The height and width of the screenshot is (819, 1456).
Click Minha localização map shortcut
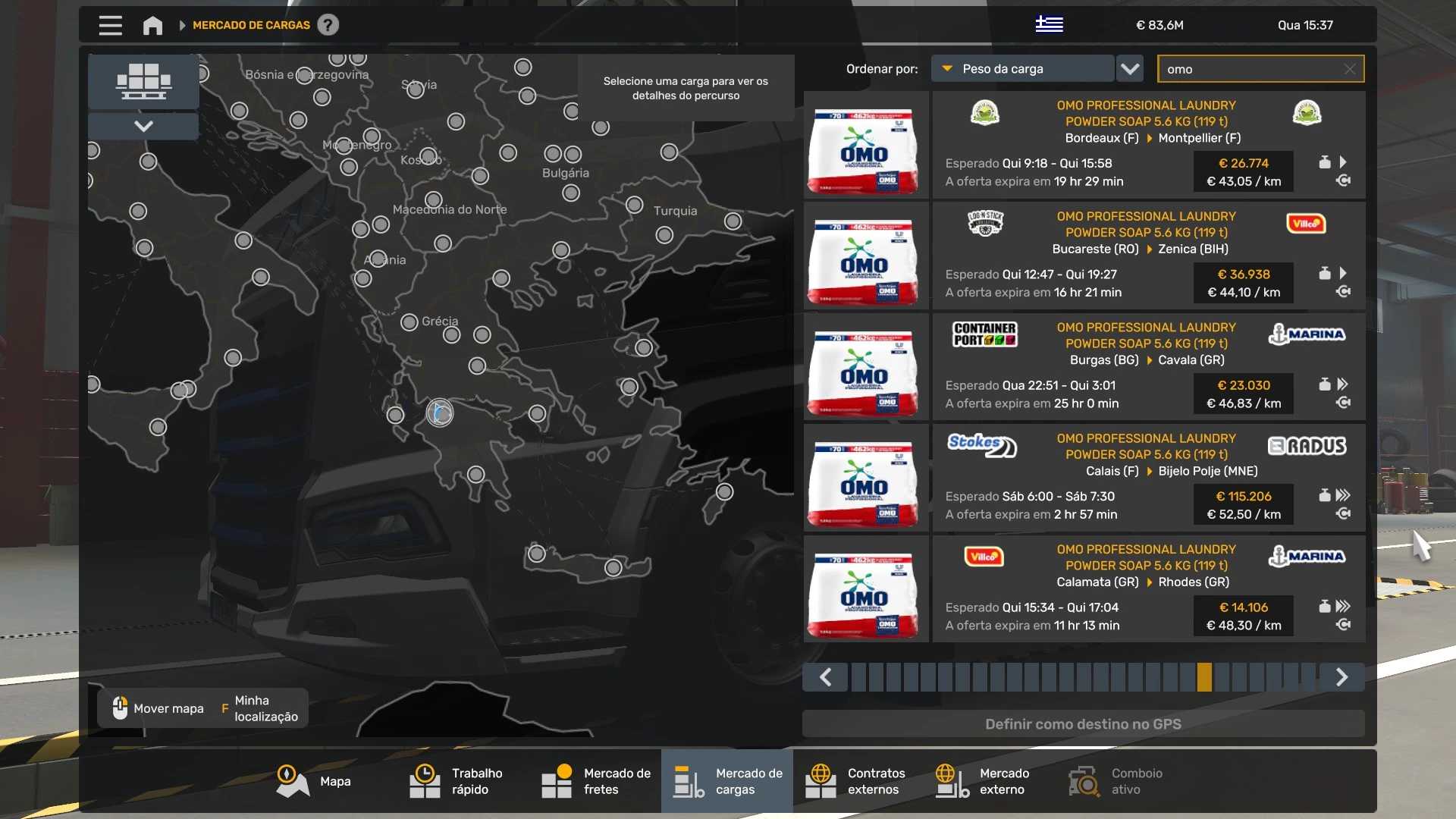click(259, 708)
